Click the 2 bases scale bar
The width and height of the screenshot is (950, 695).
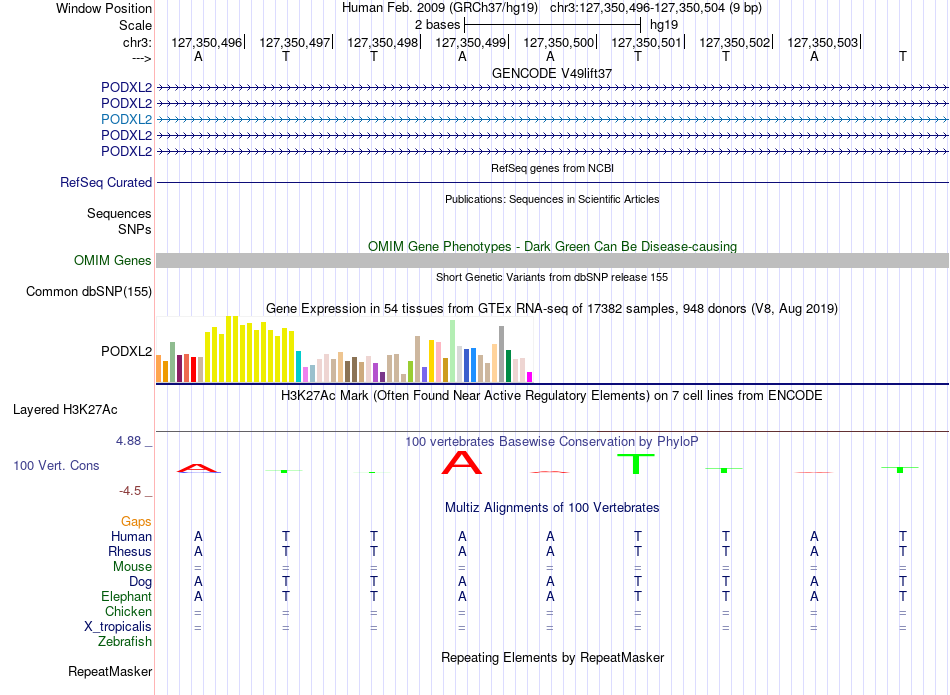tap(552, 25)
